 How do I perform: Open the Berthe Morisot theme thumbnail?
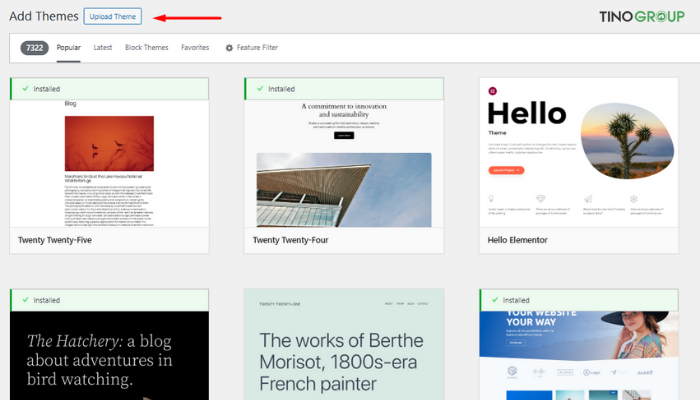click(344, 344)
